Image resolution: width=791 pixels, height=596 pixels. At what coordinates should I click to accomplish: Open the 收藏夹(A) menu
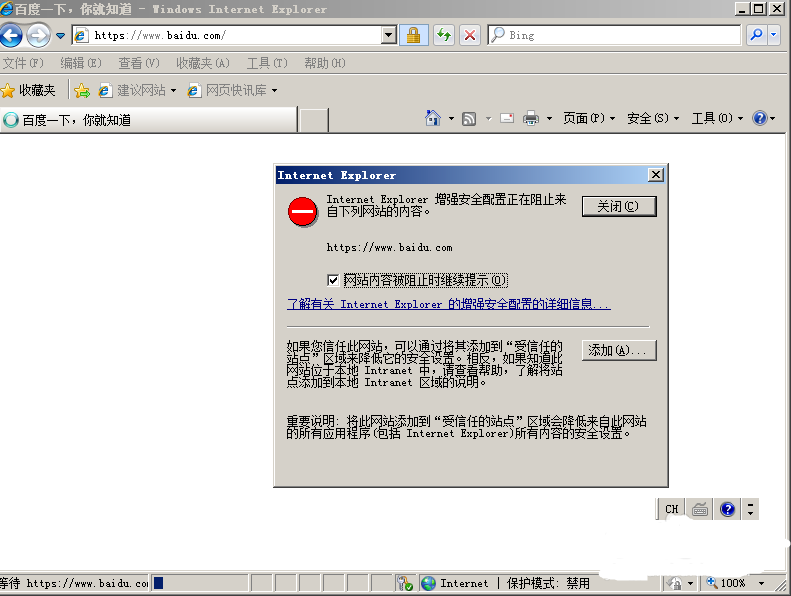(x=203, y=63)
